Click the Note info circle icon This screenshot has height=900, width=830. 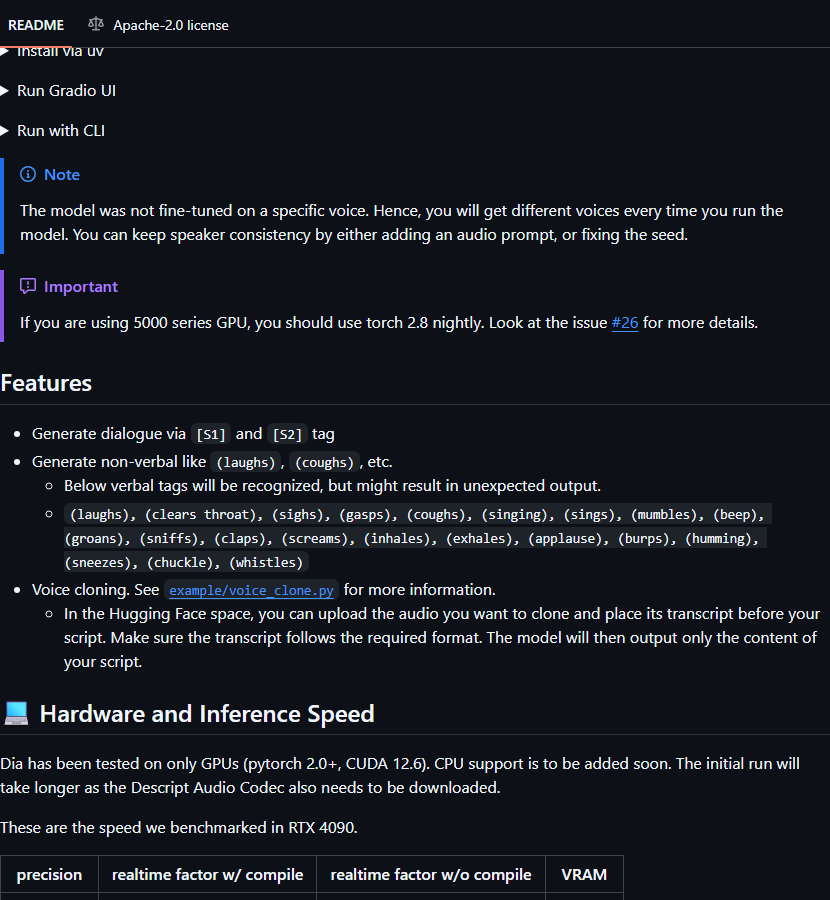point(28,174)
